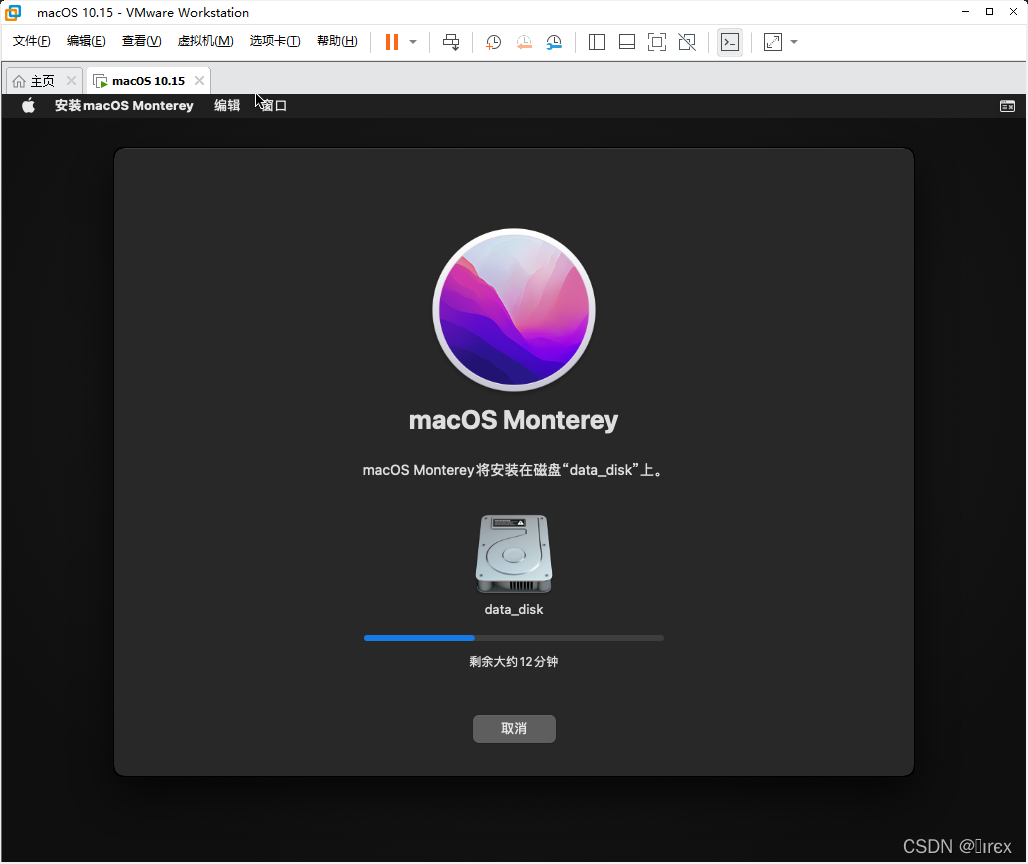Close the 主页 tab
Image resolution: width=1028 pixels, height=864 pixels.
pyautogui.click(x=71, y=81)
